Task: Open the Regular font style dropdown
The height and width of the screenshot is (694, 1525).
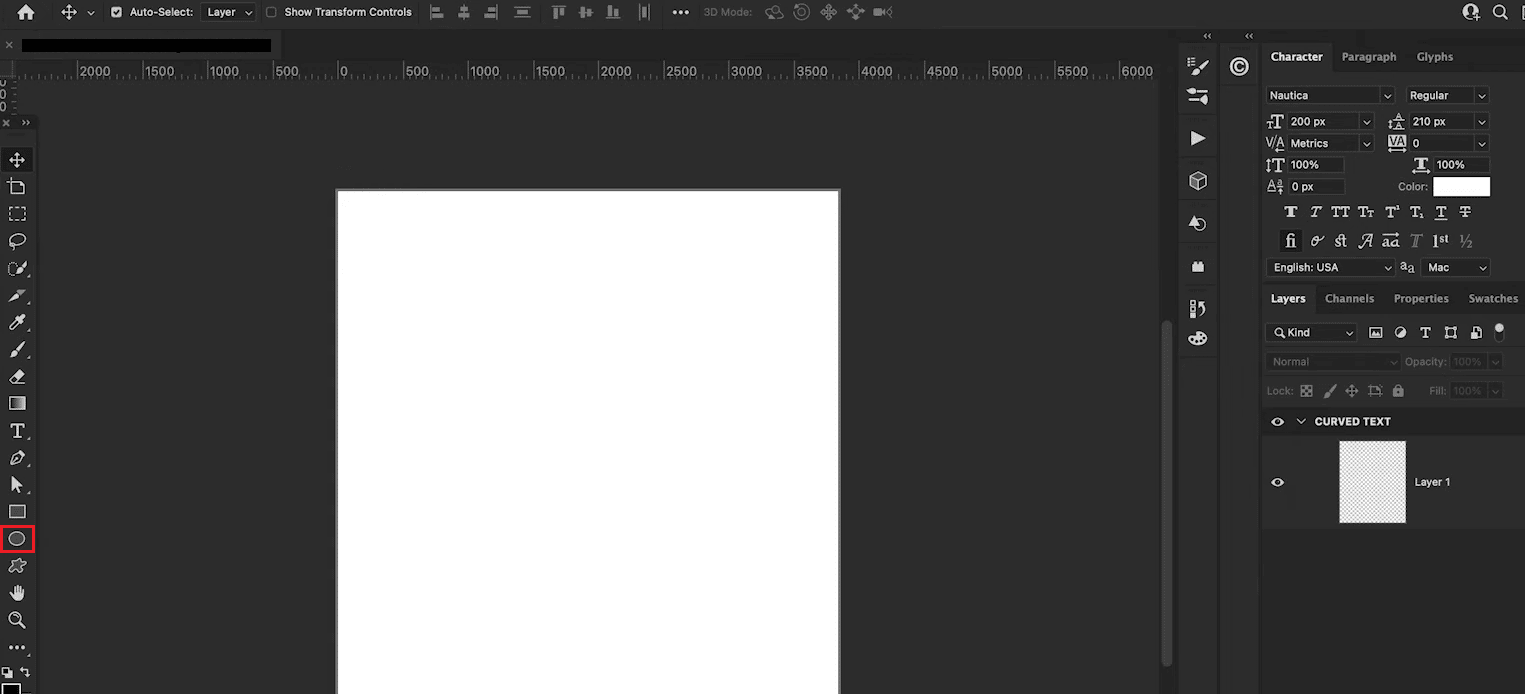Action: click(1447, 95)
